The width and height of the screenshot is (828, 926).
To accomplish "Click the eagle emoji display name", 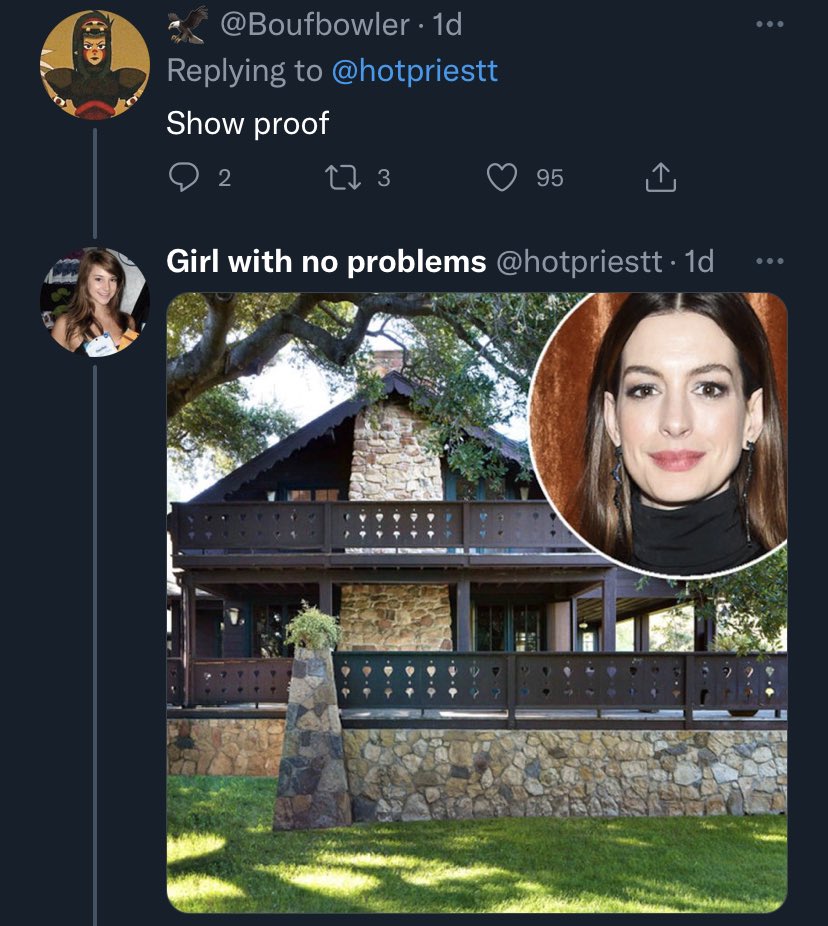I will (x=186, y=23).
